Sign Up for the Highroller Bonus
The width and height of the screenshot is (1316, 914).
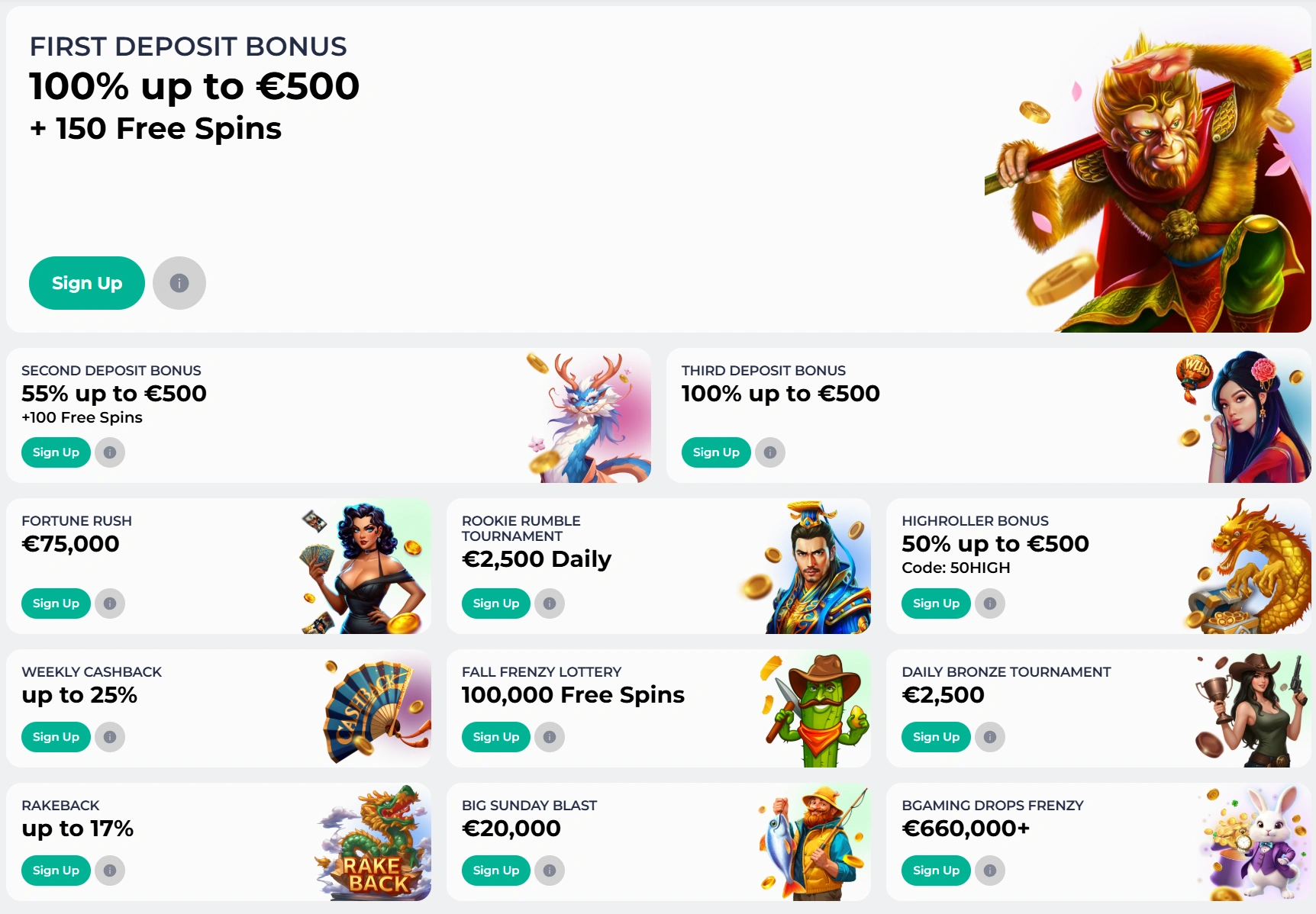[935, 603]
